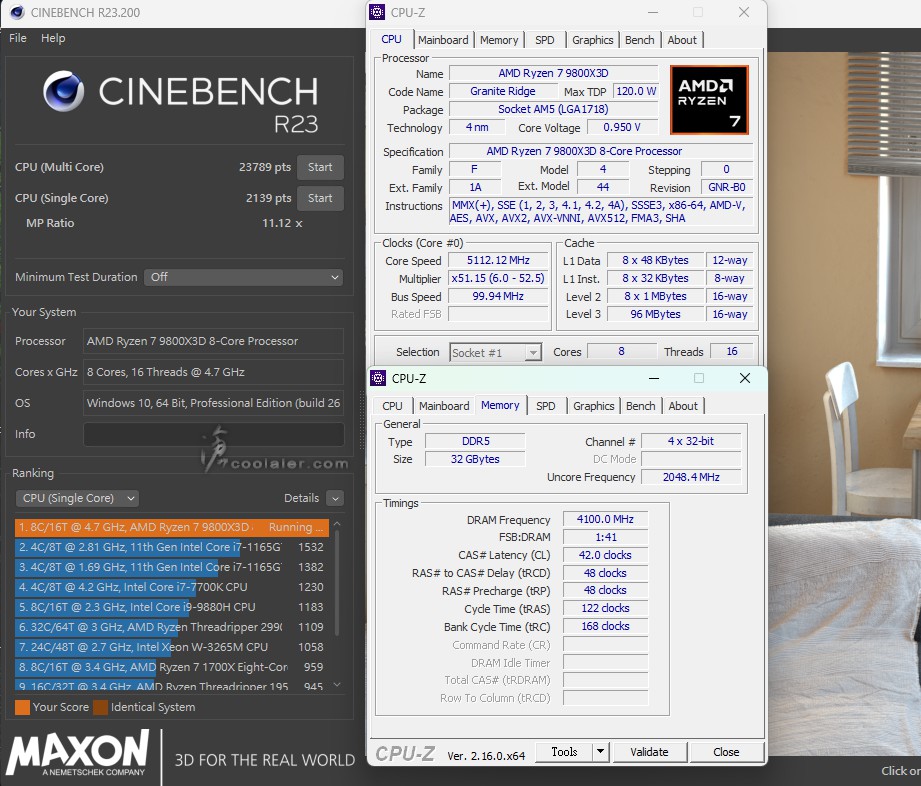The height and width of the screenshot is (786, 921).
Task: Start the CPU (Single Core) test
Action: coord(320,199)
